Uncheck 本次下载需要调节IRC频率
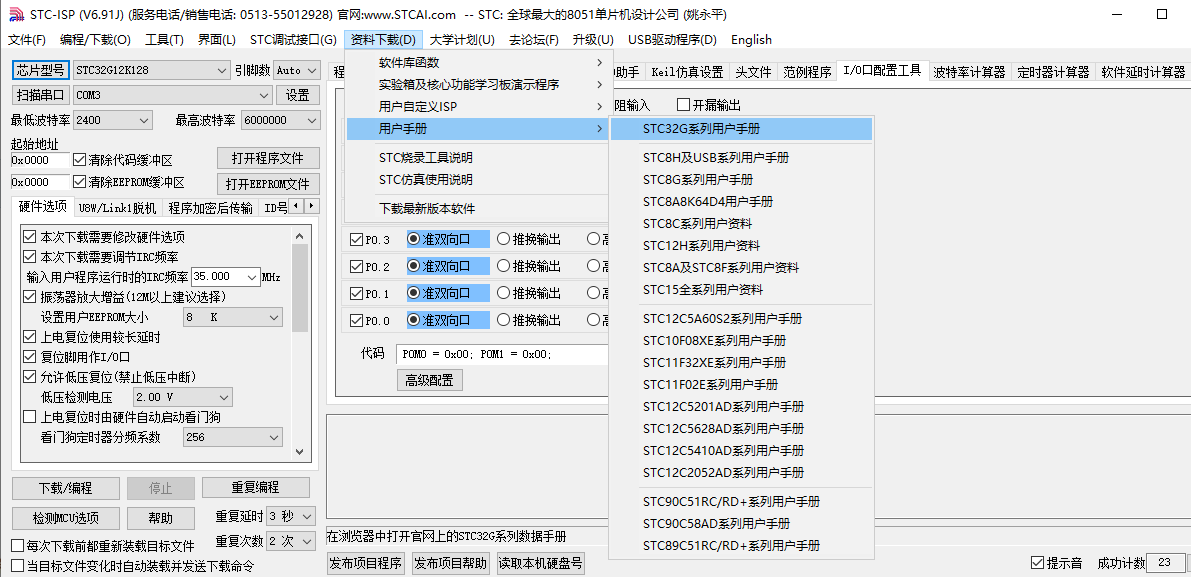 coord(30,257)
